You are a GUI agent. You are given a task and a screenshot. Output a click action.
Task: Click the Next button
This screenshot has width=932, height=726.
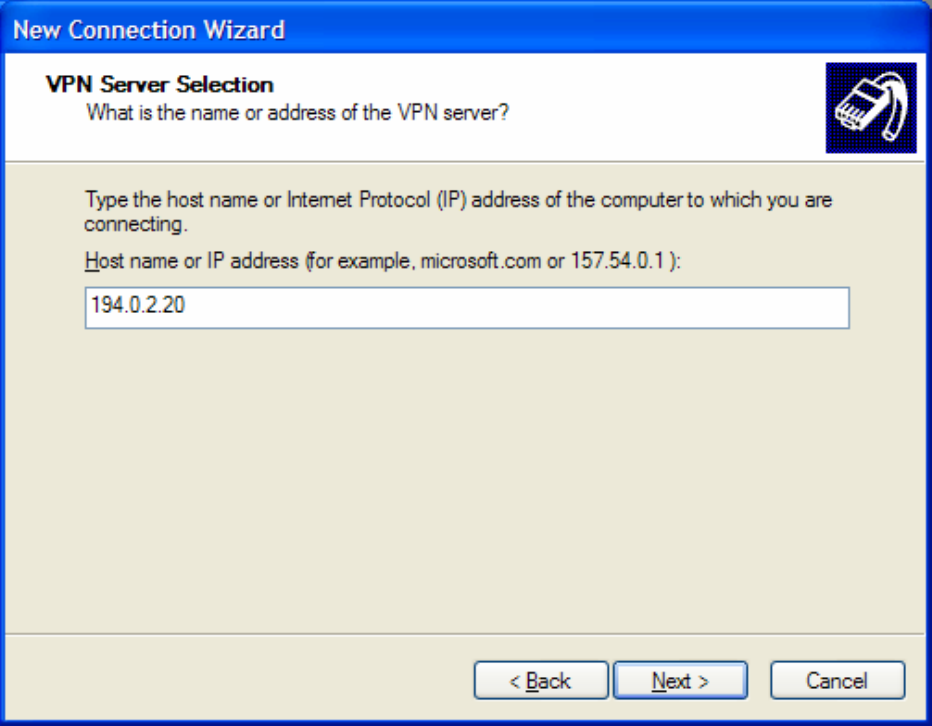pos(680,681)
